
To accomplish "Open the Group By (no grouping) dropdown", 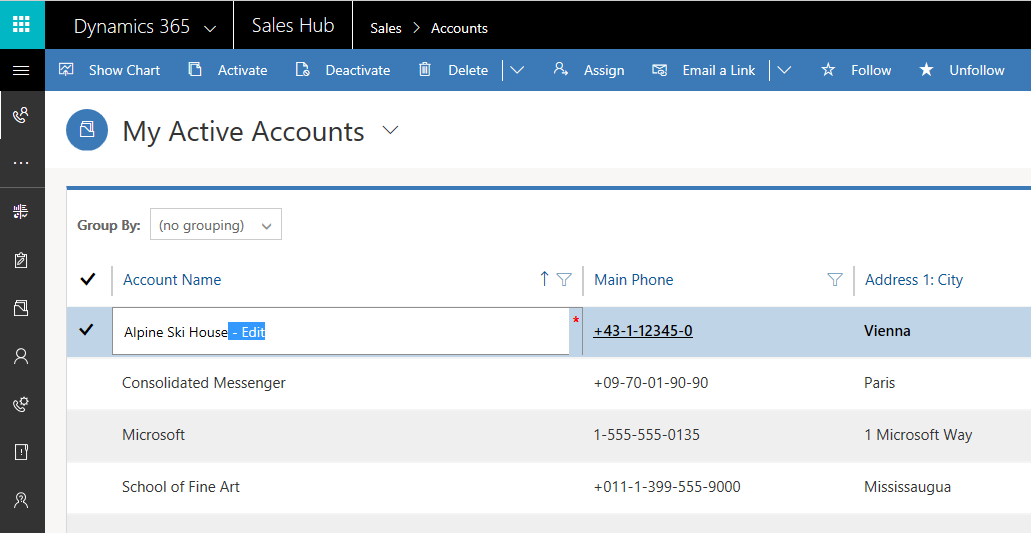I will (x=216, y=225).
